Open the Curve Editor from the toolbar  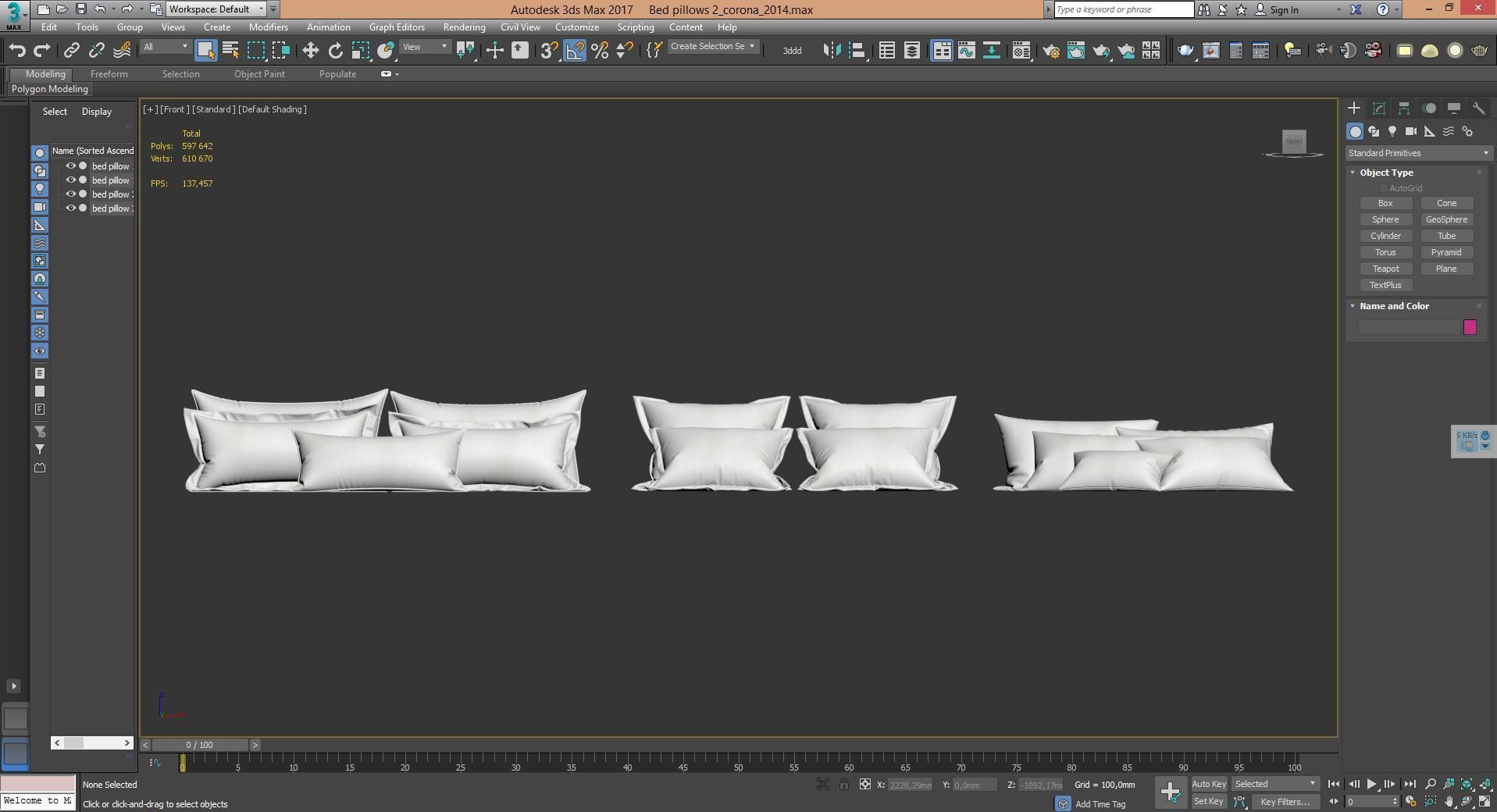pos(967,51)
